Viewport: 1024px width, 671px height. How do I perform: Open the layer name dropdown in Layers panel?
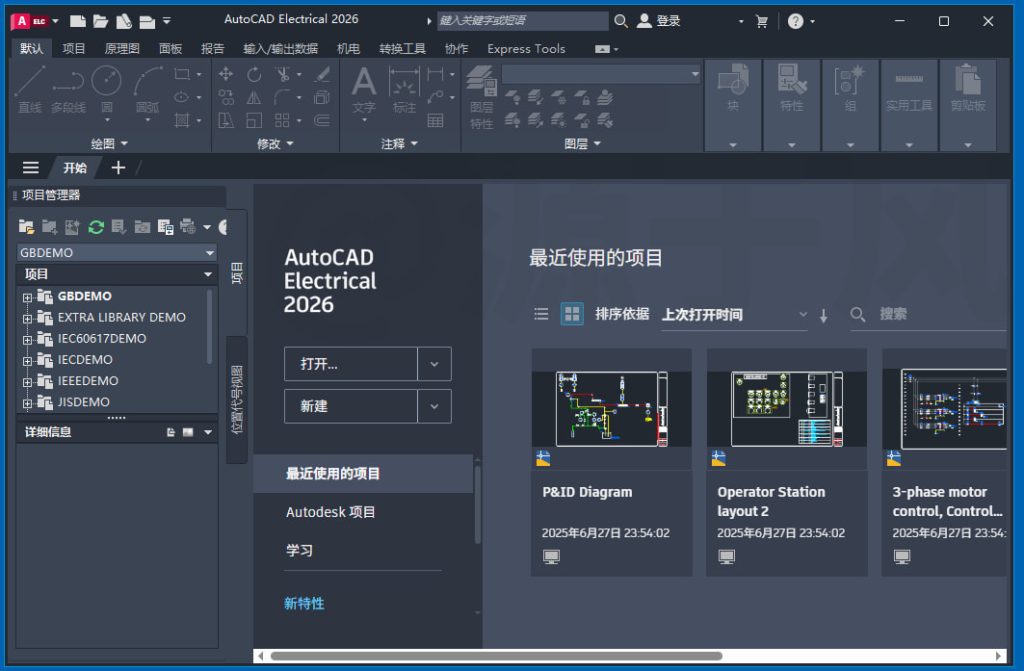[x=601, y=74]
